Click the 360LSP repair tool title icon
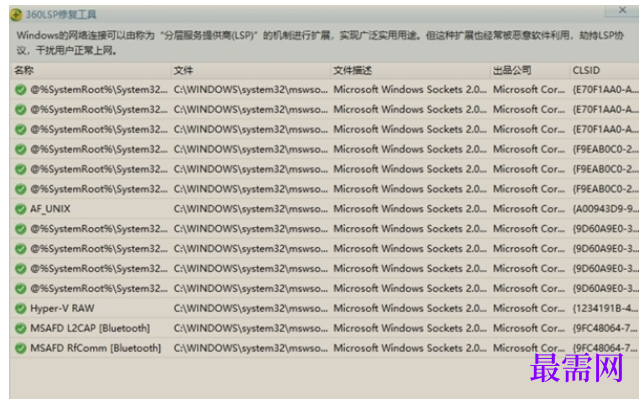The height and width of the screenshot is (399, 642). coord(16,15)
